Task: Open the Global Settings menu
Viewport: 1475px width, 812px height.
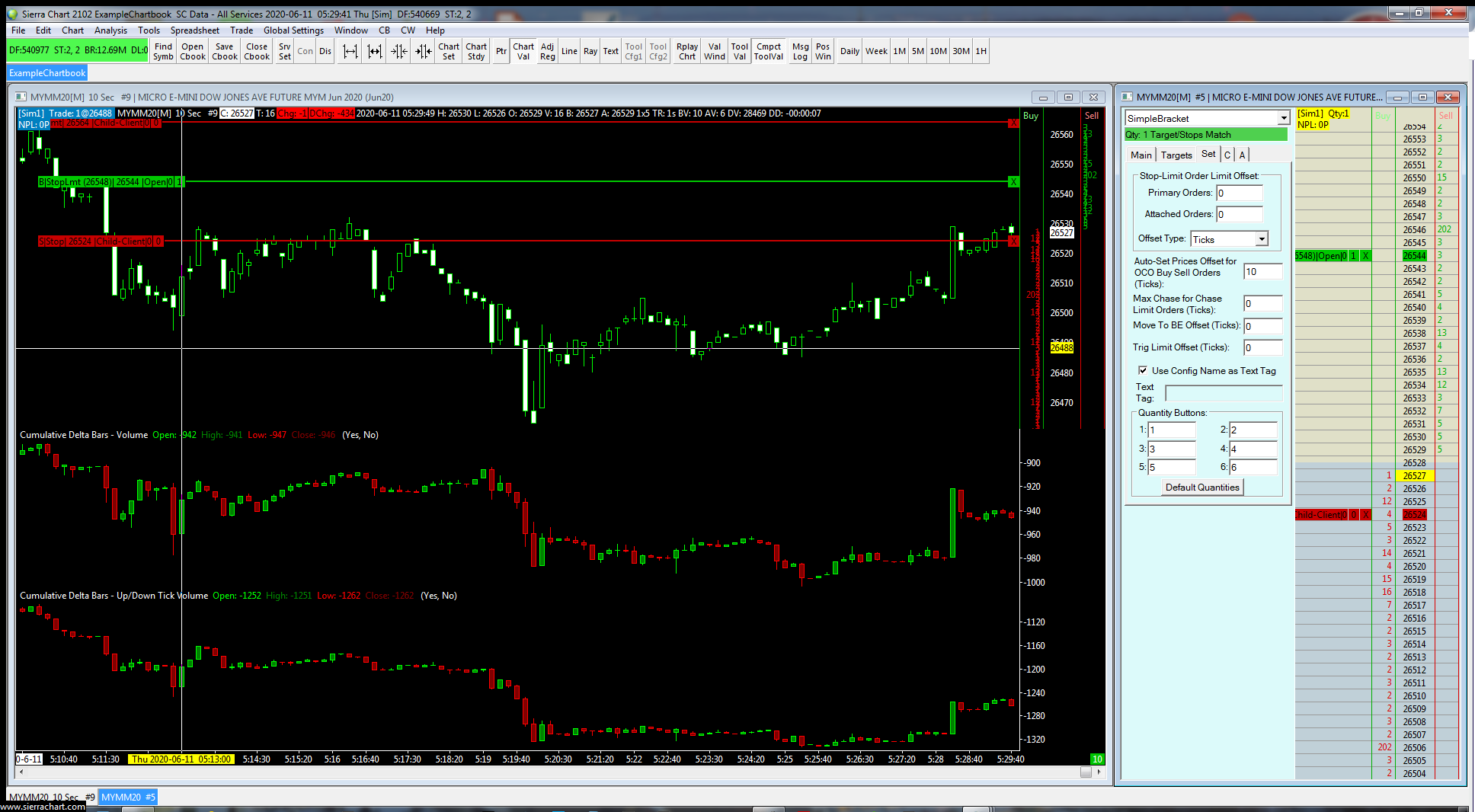Action: [x=293, y=30]
